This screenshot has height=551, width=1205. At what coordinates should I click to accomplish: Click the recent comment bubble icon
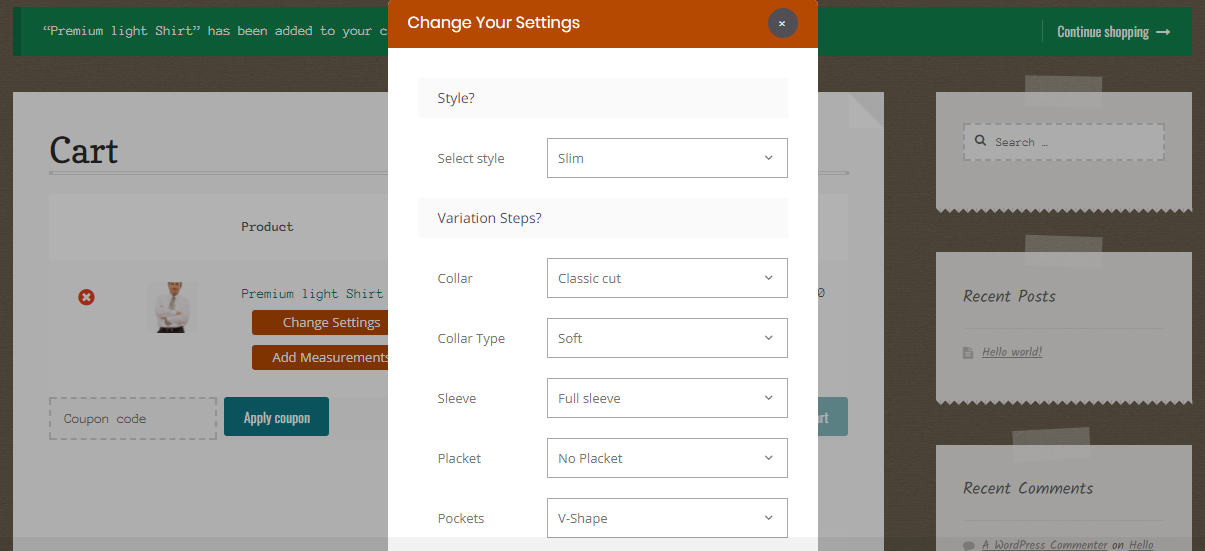(x=968, y=545)
